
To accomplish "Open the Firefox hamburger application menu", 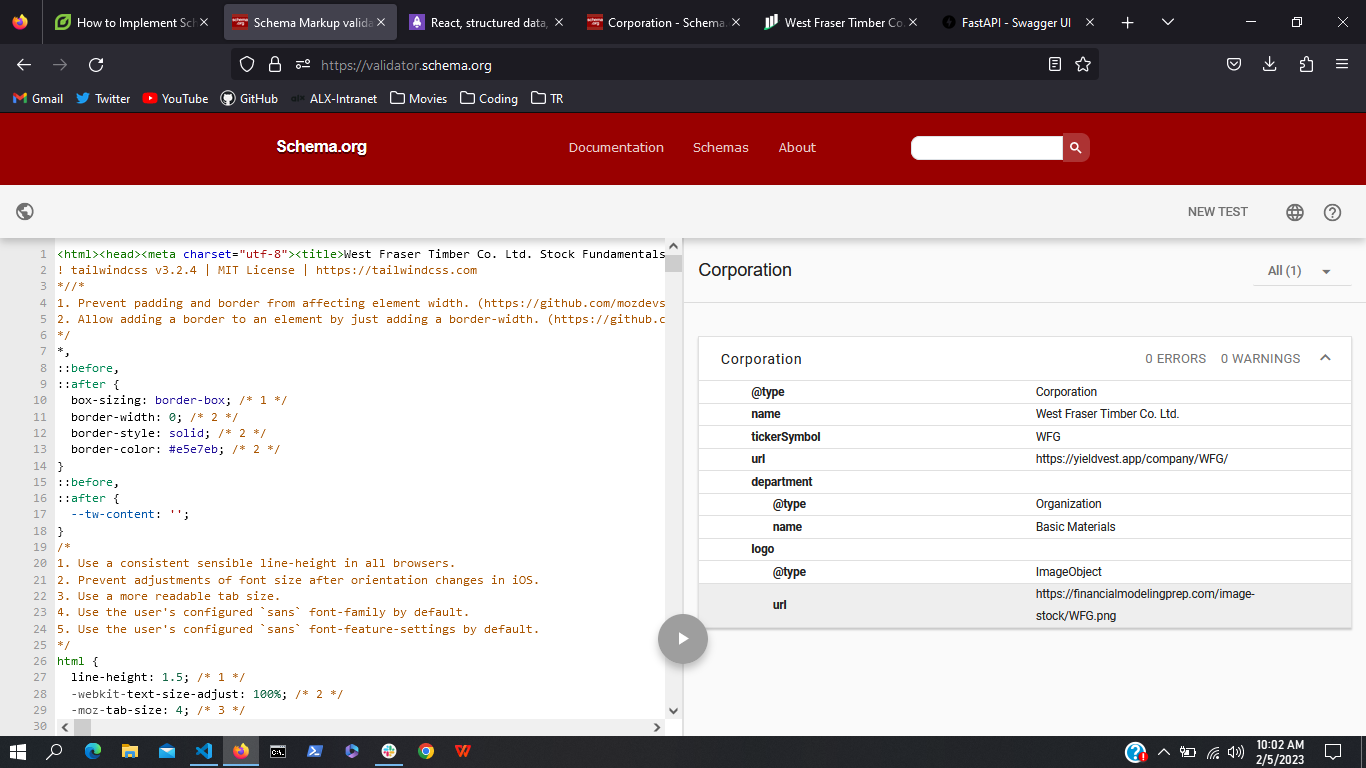I will pyautogui.click(x=1342, y=64).
